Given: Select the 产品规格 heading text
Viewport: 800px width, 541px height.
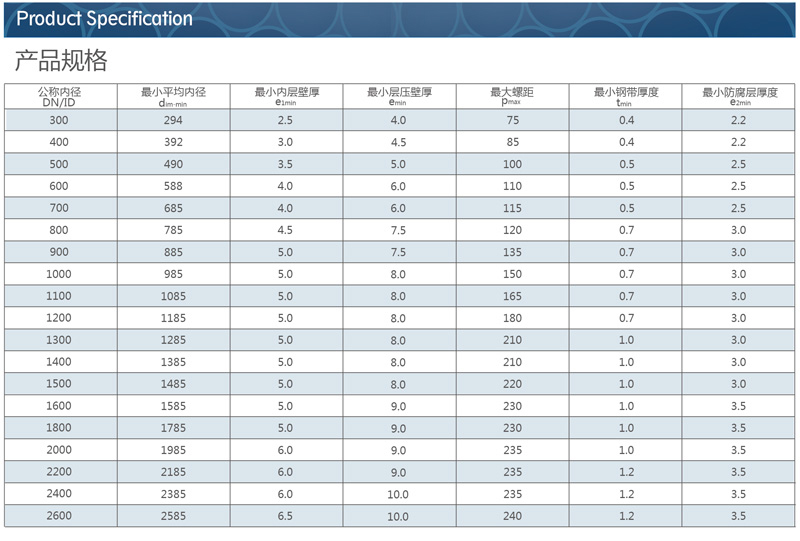Looking at the screenshot, I should click(x=60, y=61).
